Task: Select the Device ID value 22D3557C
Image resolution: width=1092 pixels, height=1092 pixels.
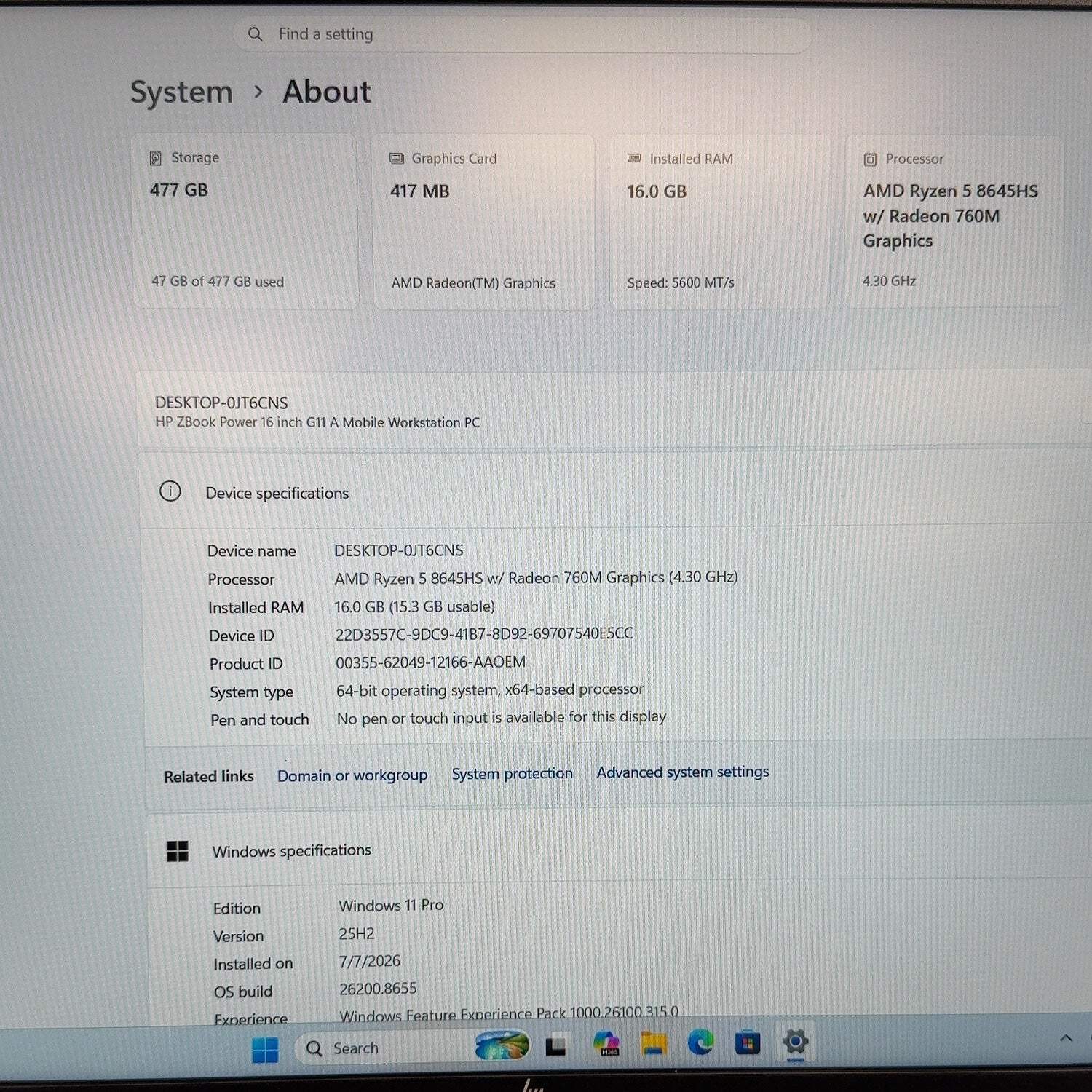Action: click(484, 634)
